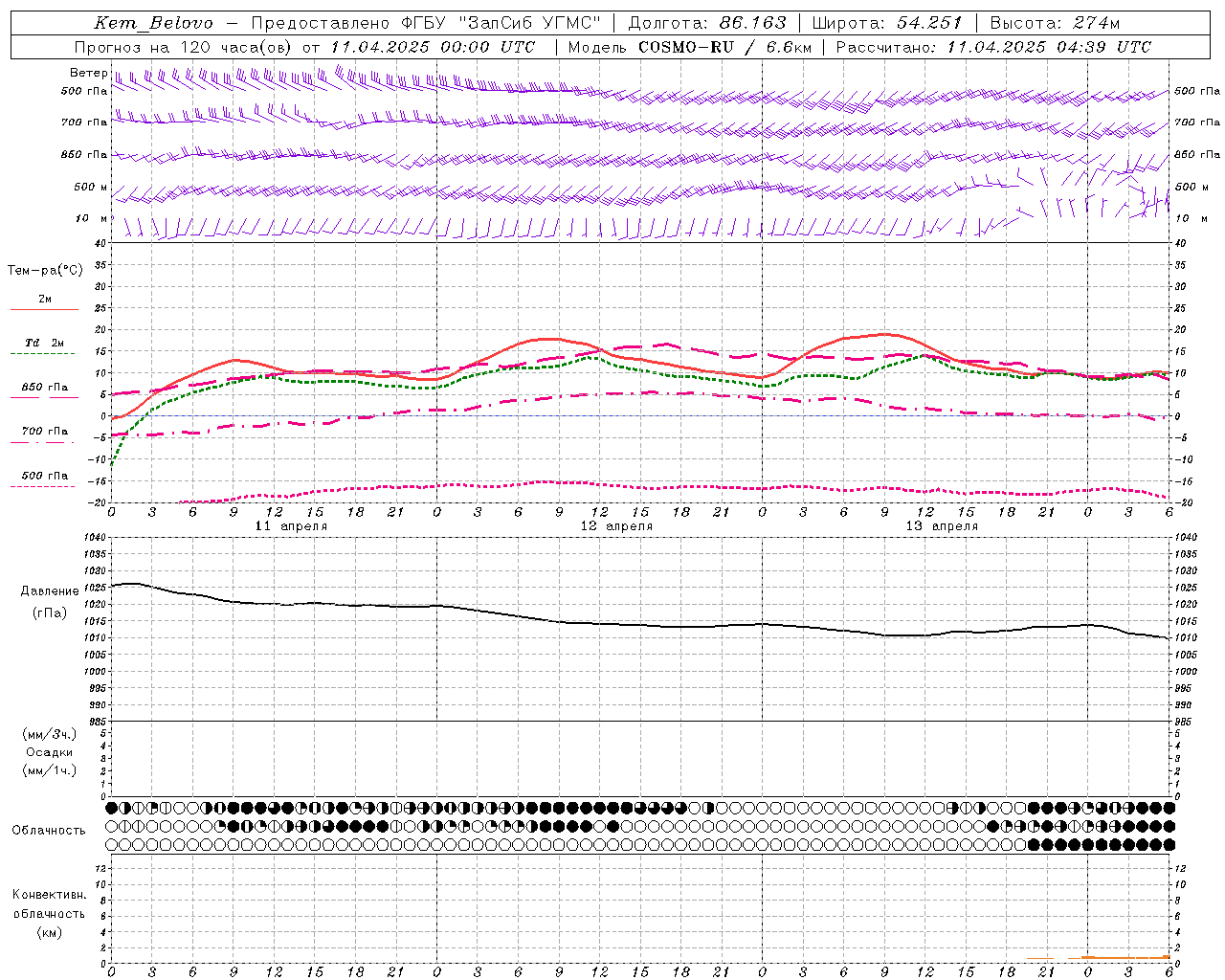Click the Конвективн. convective cloud label
The width and height of the screenshot is (1225, 980).
49,895
